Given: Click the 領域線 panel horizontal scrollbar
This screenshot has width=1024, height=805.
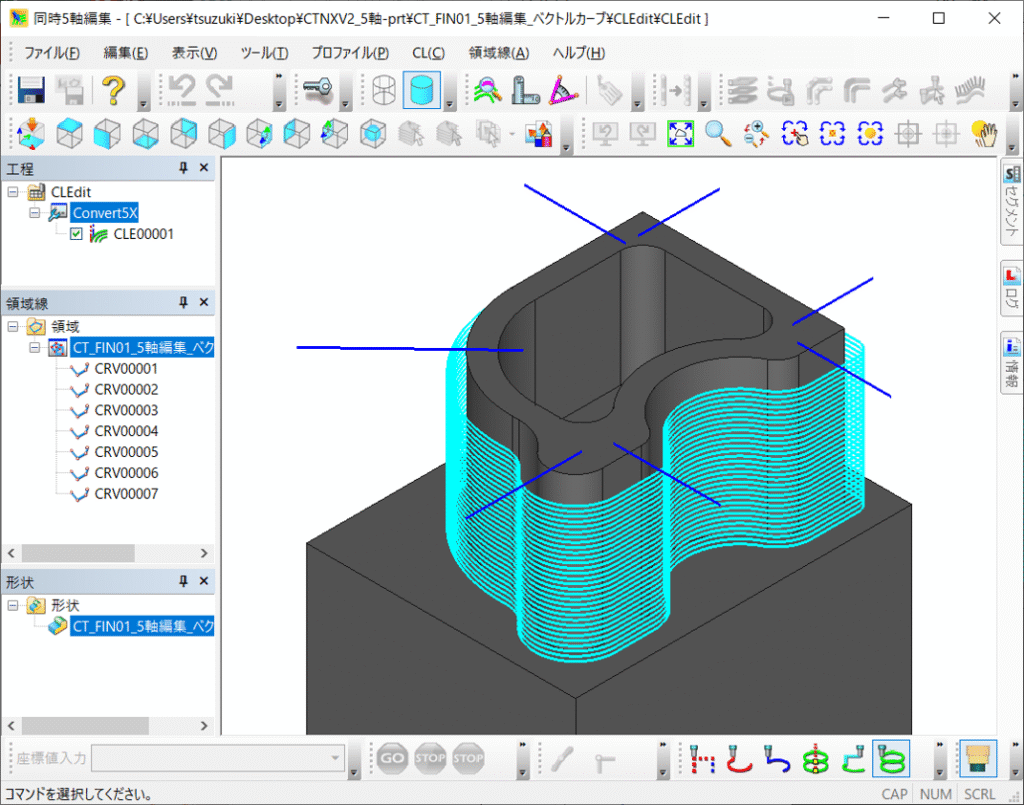Looking at the screenshot, I should click(80, 553).
